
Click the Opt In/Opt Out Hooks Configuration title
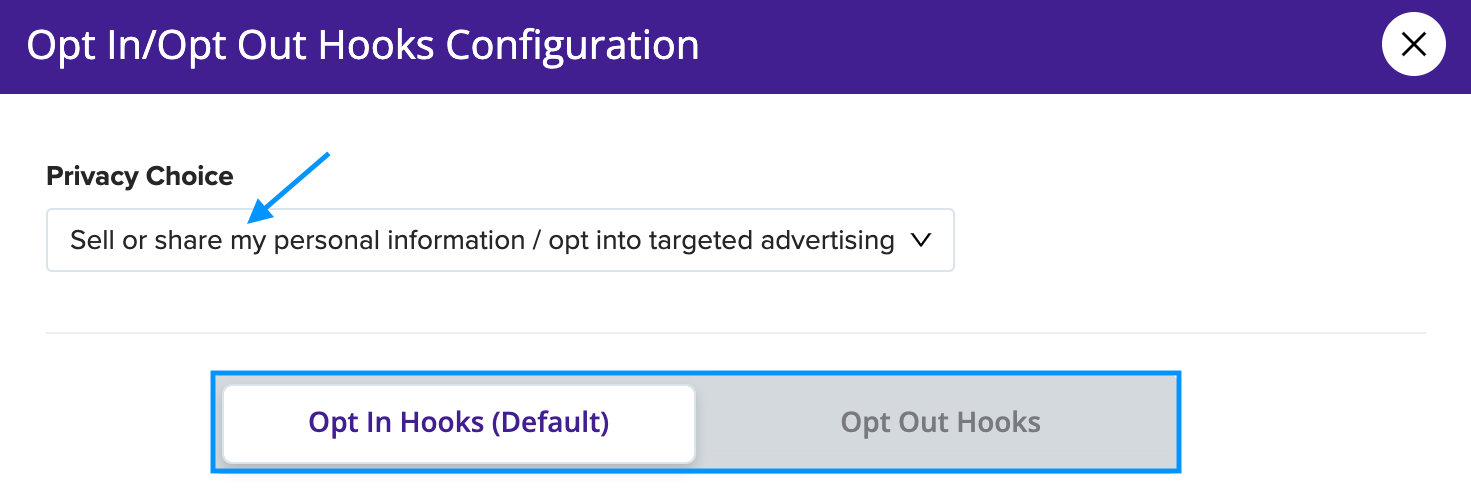363,46
